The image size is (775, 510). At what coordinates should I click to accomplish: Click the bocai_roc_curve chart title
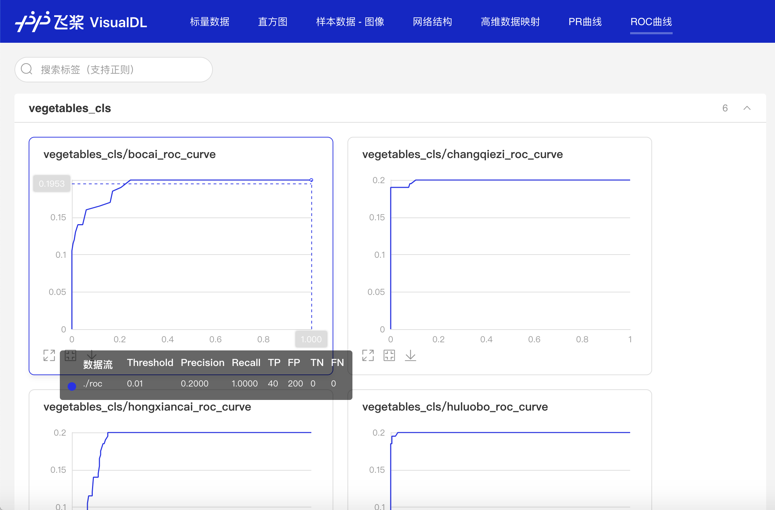point(129,154)
